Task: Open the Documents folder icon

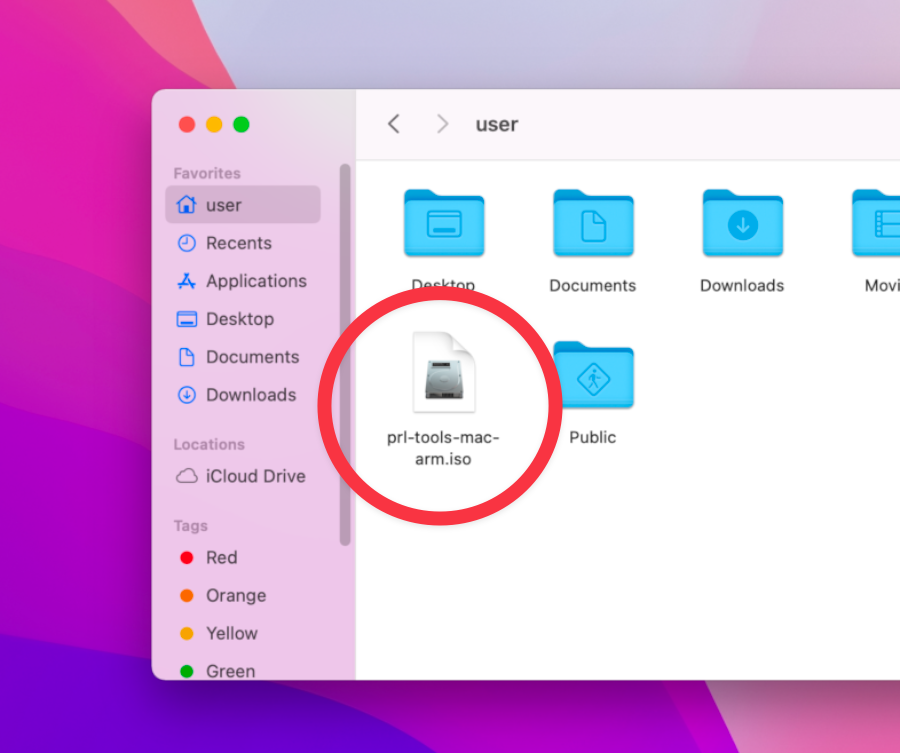Action: [592, 225]
